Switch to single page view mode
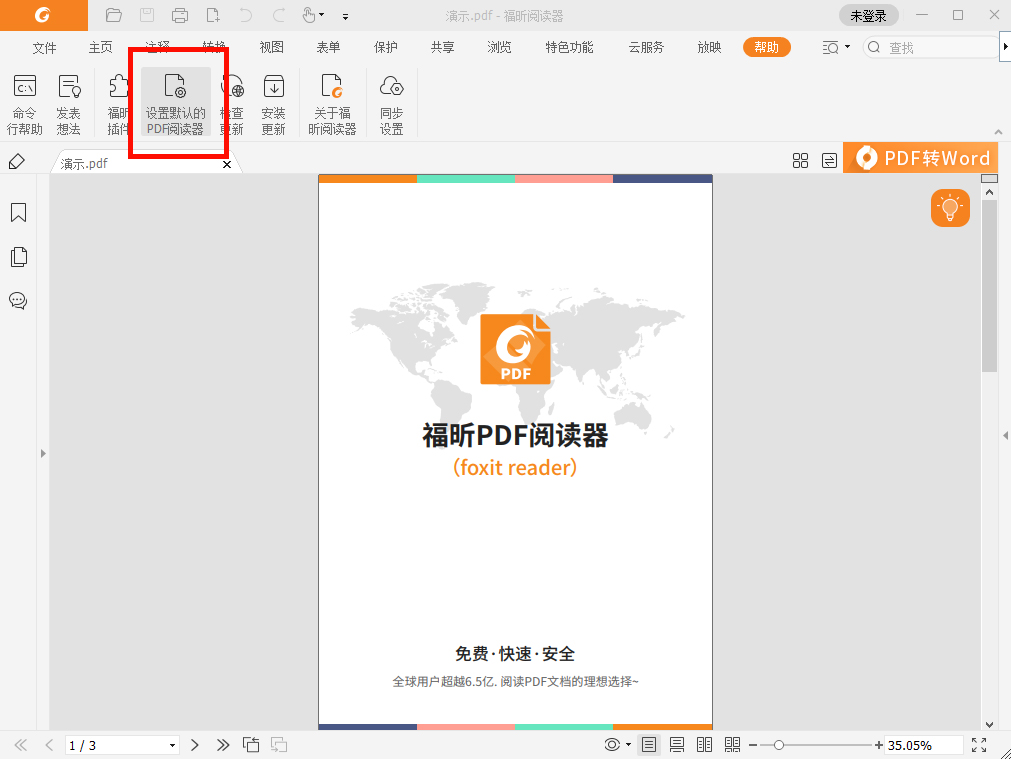Viewport: 1011px width, 759px height. point(648,744)
